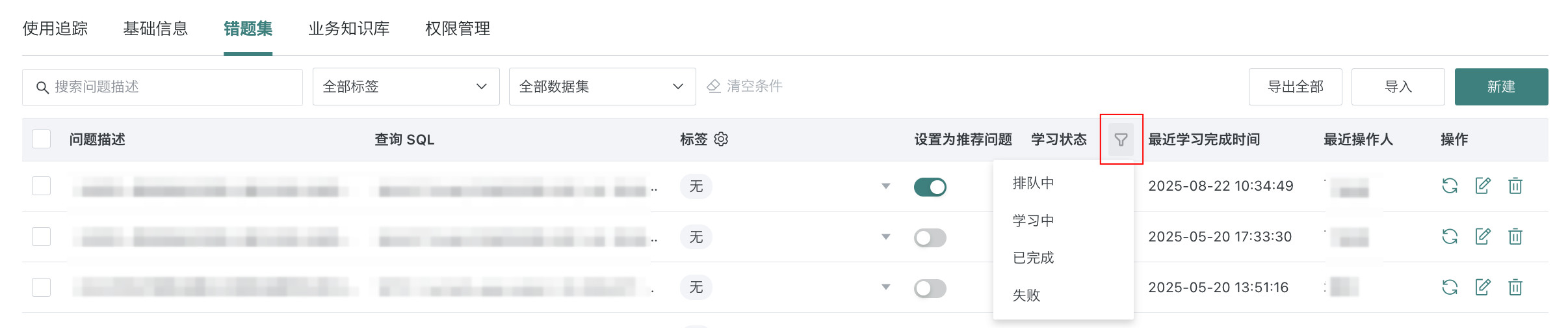Switch to the 业务知识库 tab
Image resolution: width=1568 pixels, height=328 pixels.
tap(349, 29)
